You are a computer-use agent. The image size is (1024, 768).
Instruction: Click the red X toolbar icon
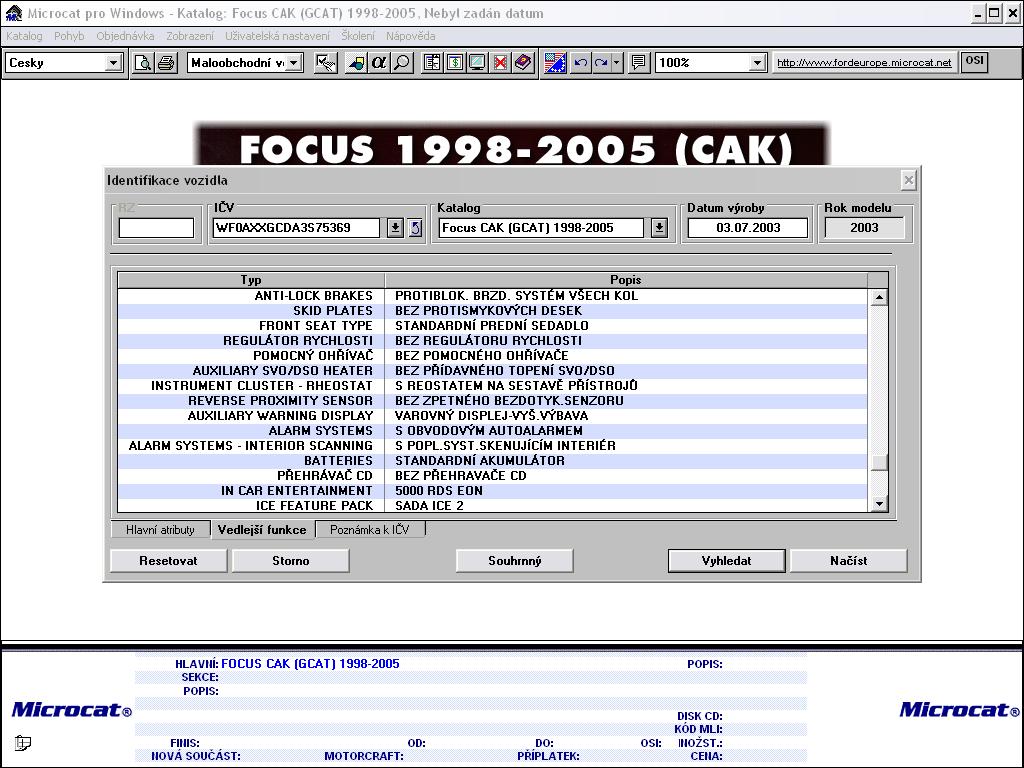(500, 63)
